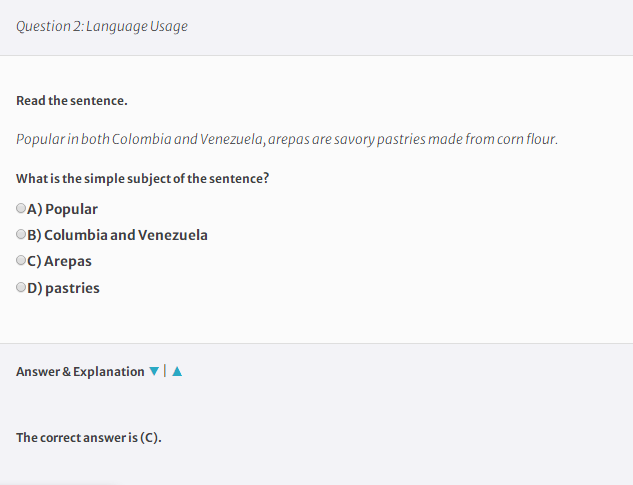Mark the radio button for C) Arepas
The height and width of the screenshot is (485, 633).
point(21,260)
